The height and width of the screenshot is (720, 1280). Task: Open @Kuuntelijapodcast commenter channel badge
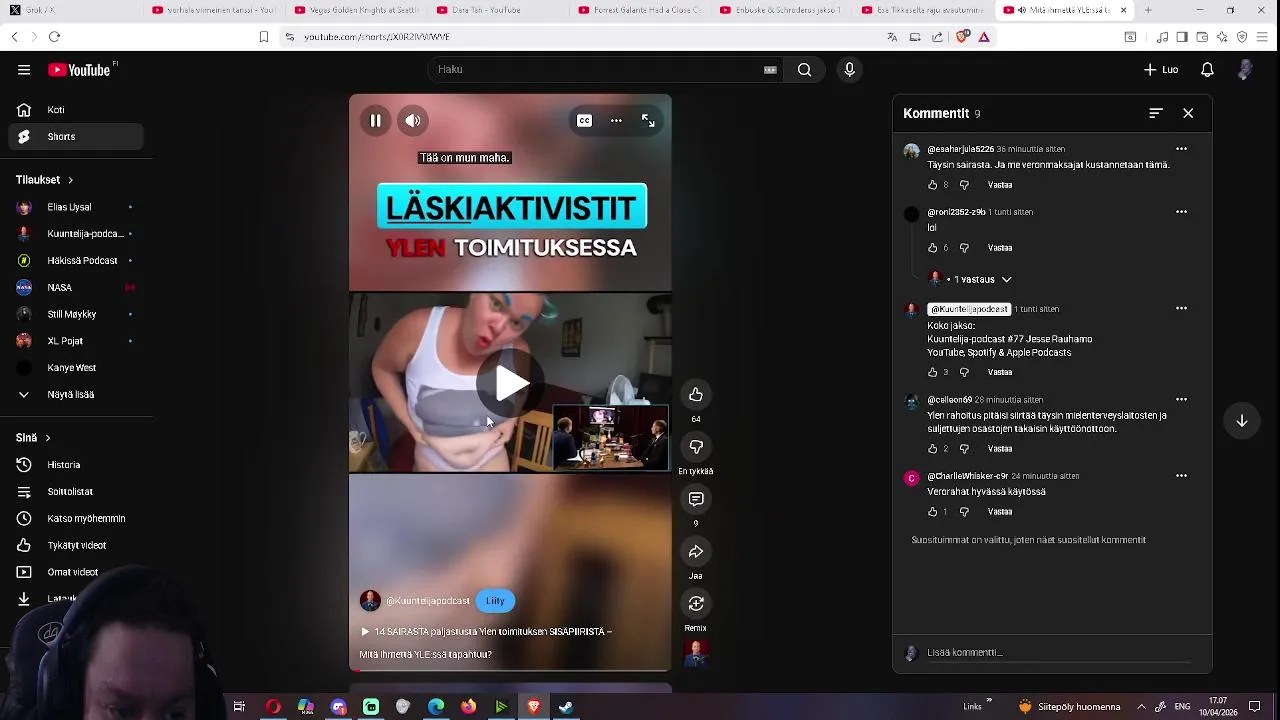969,309
